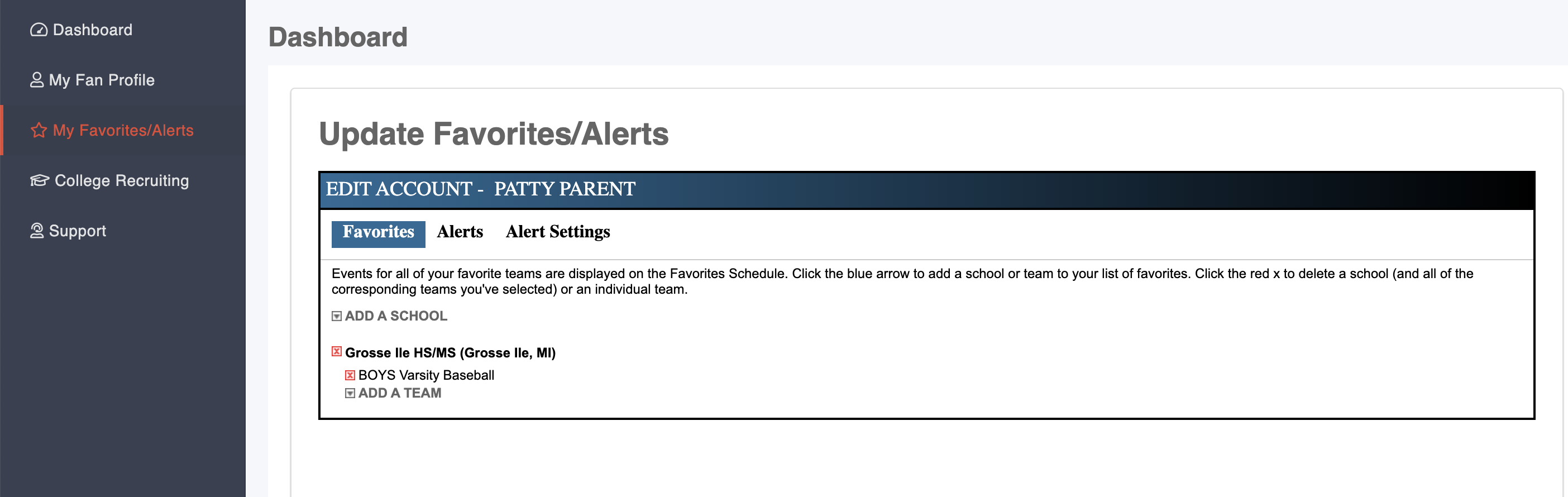The image size is (1568, 497).
Task: Delete Grosse Ile HS/MS using its red x
Action: tap(337, 351)
